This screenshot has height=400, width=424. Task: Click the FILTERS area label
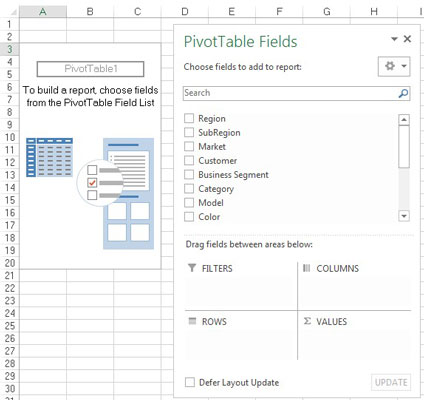tap(217, 268)
